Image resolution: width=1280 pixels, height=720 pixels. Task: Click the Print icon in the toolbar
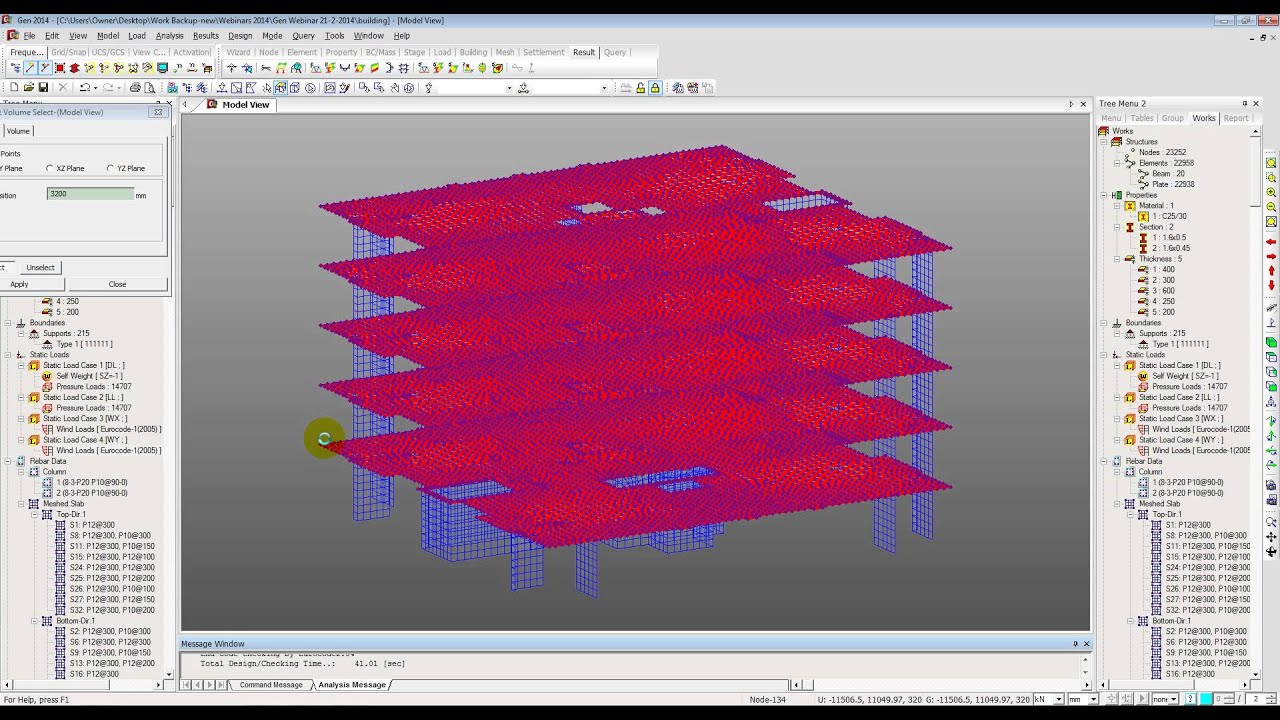135,88
